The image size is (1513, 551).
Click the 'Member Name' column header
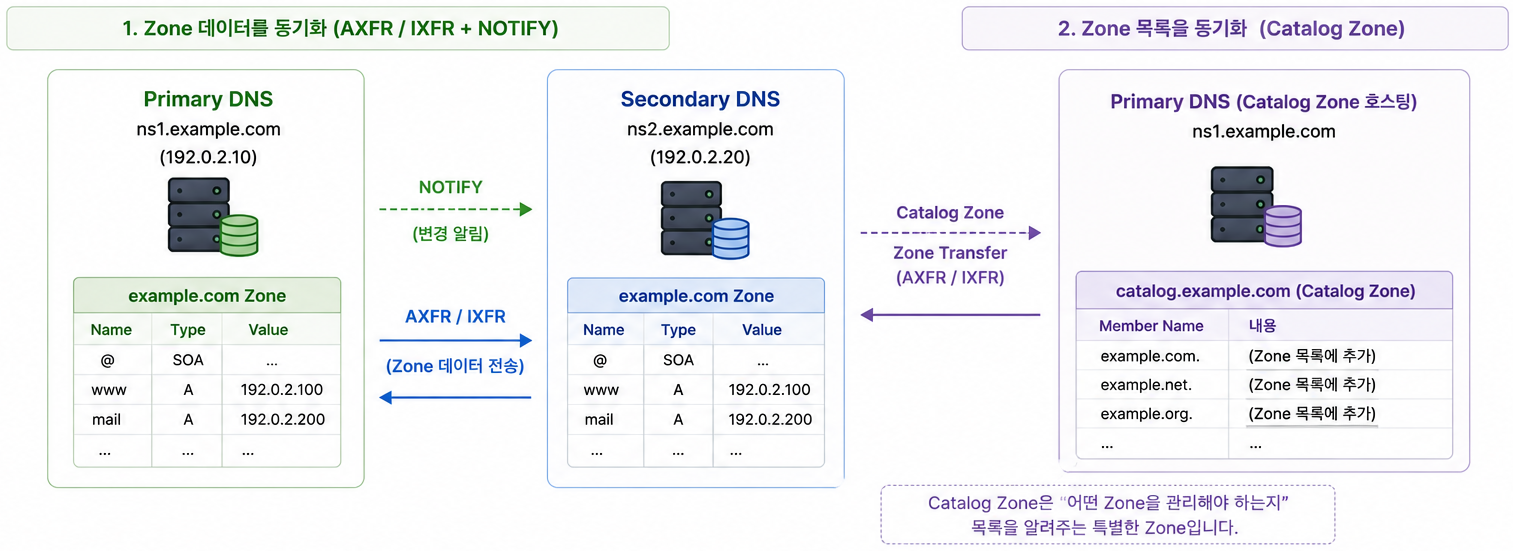1151,325
